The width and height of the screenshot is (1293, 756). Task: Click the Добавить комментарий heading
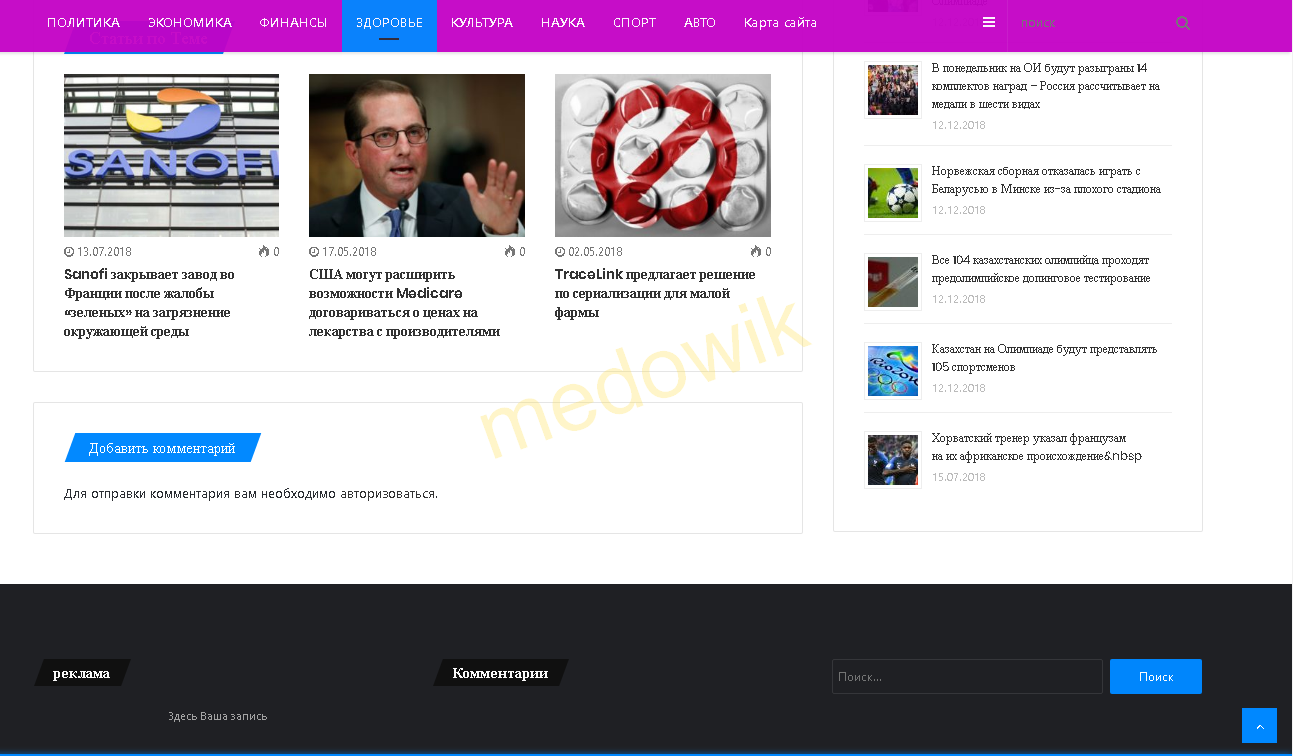coord(162,448)
